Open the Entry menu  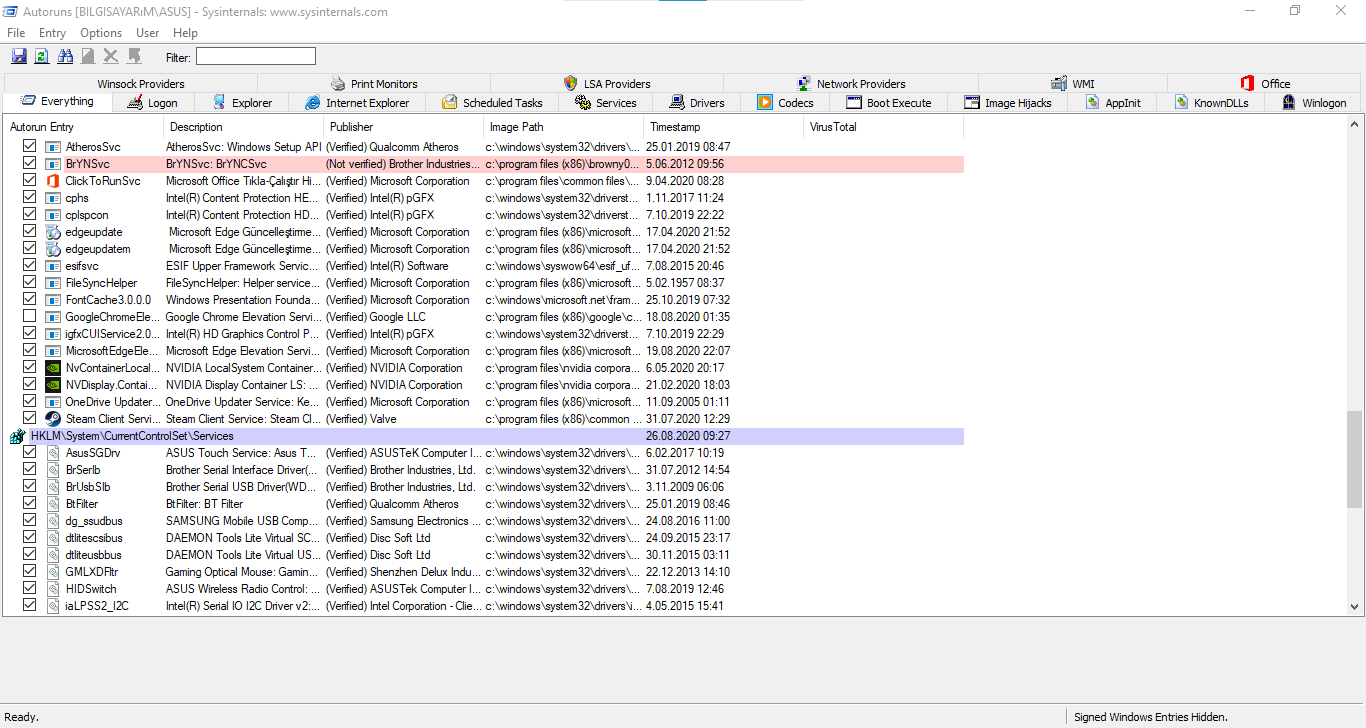pyautogui.click(x=52, y=33)
